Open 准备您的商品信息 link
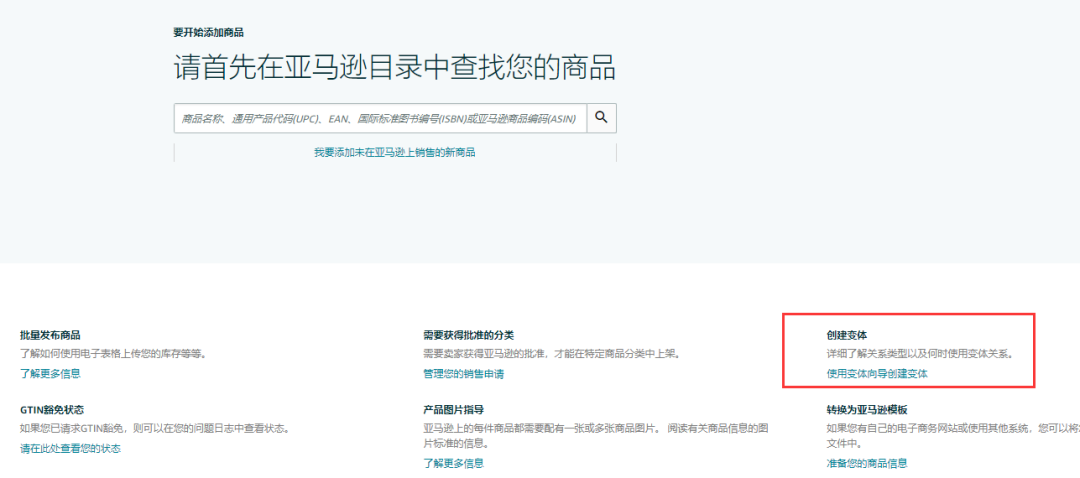The image size is (1080, 478). coord(866,463)
